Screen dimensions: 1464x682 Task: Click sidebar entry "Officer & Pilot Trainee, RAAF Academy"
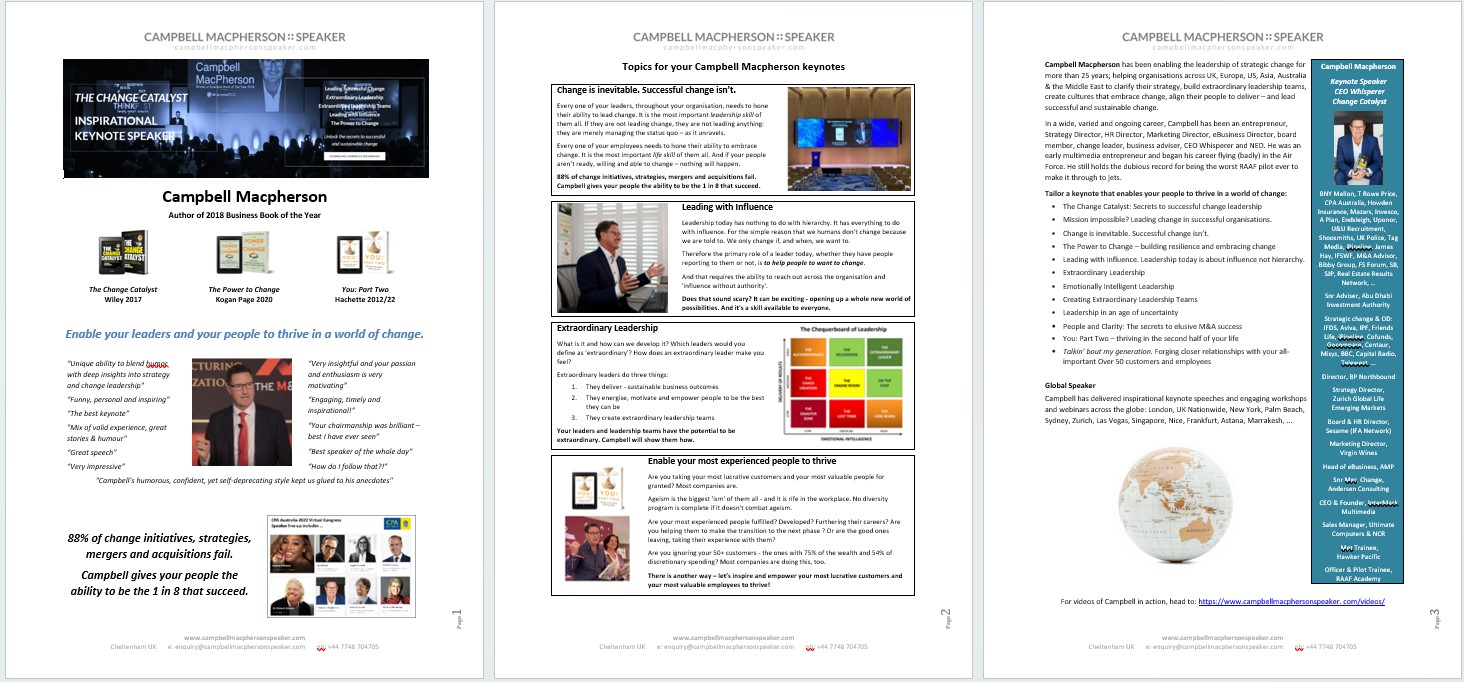coord(1358,574)
